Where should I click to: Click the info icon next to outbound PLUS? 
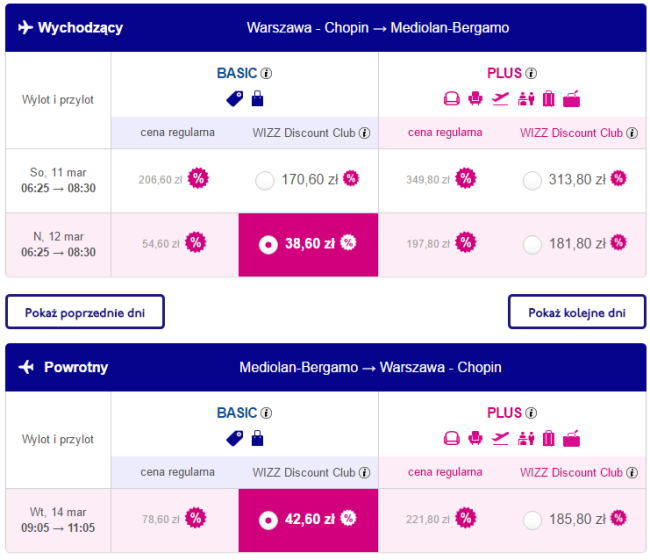click(x=531, y=73)
